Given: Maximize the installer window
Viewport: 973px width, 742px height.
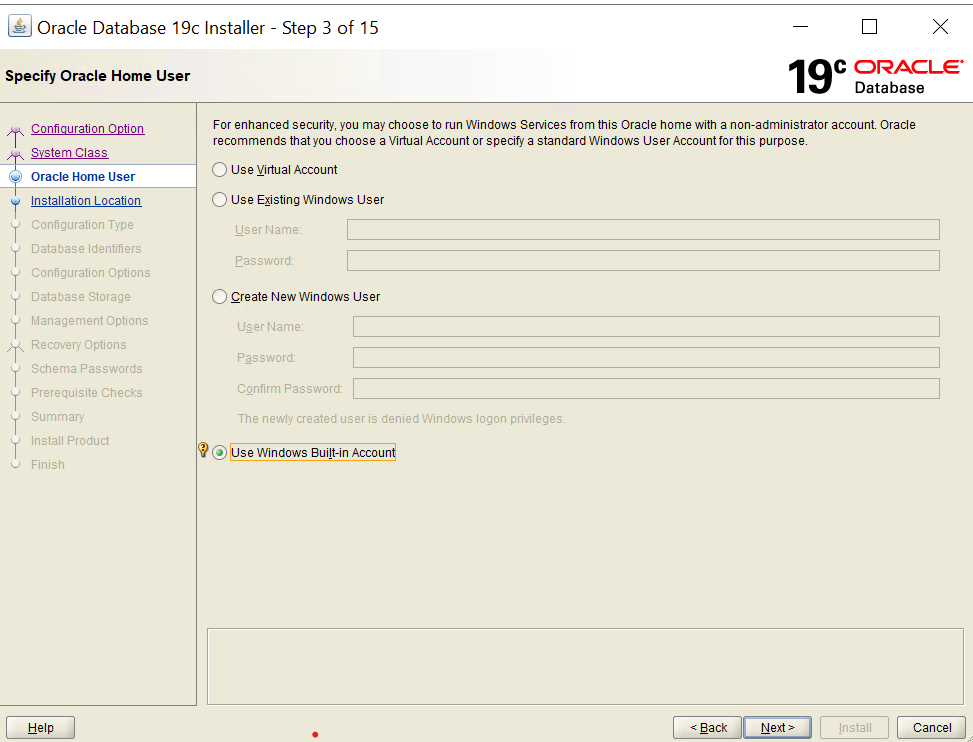Looking at the screenshot, I should (869, 27).
